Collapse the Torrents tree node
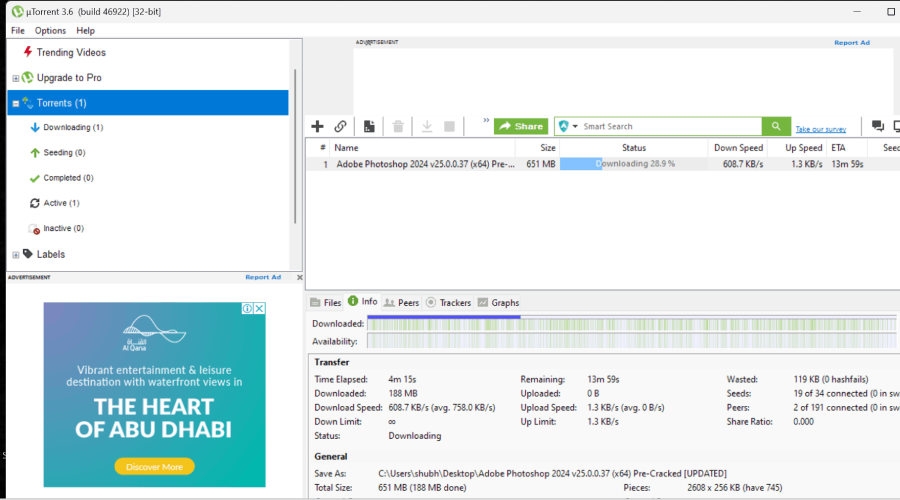This screenshot has width=900, height=500. pos(15,103)
